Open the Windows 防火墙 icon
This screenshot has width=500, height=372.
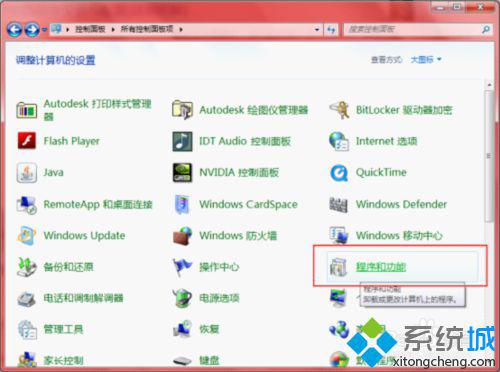point(182,236)
